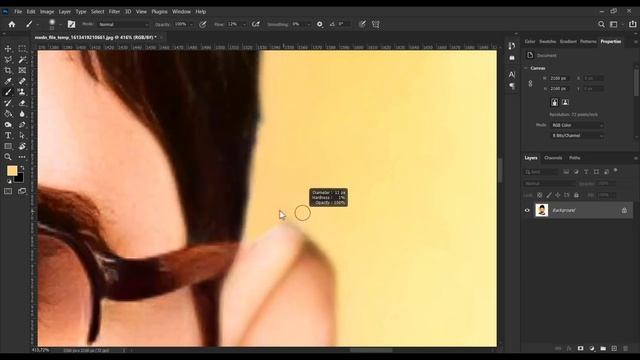Select the Move tool
The width and height of the screenshot is (640, 360).
[8, 49]
